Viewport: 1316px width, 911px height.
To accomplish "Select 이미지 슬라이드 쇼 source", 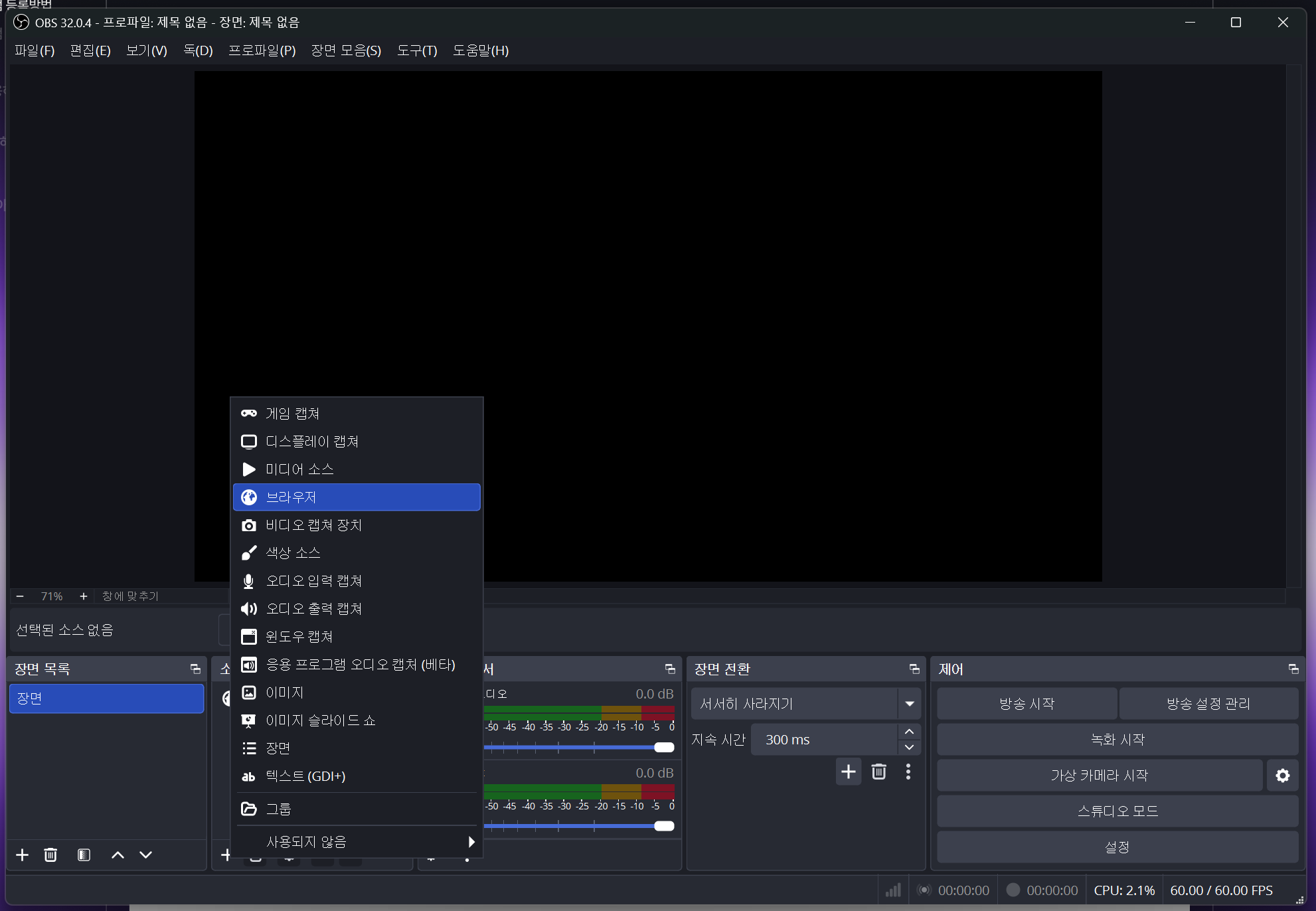I will pyautogui.click(x=357, y=720).
